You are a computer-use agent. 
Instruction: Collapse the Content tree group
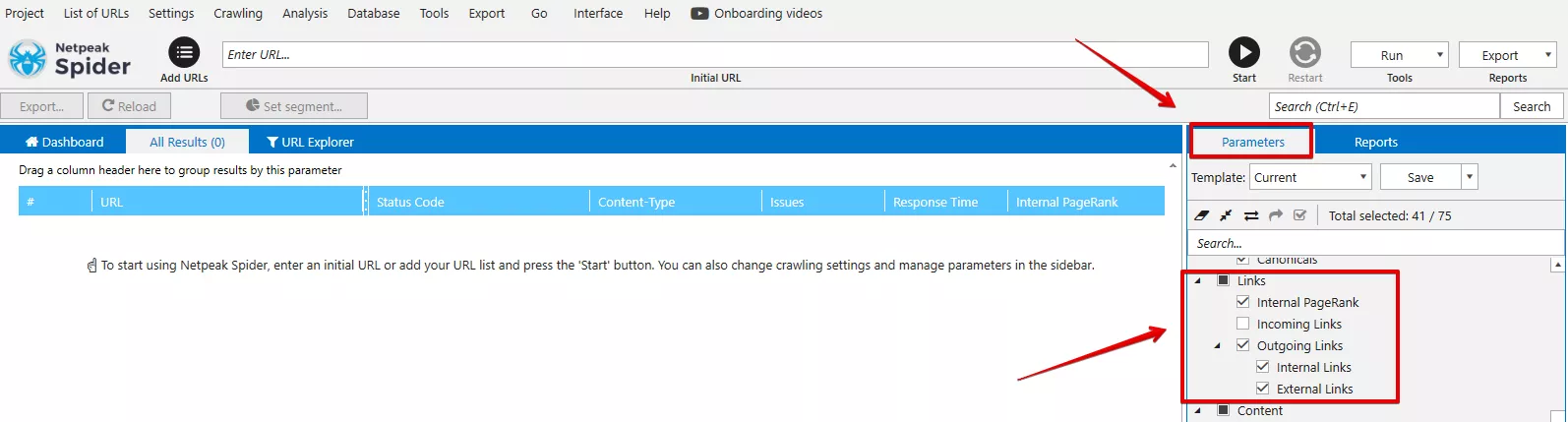(1198, 410)
